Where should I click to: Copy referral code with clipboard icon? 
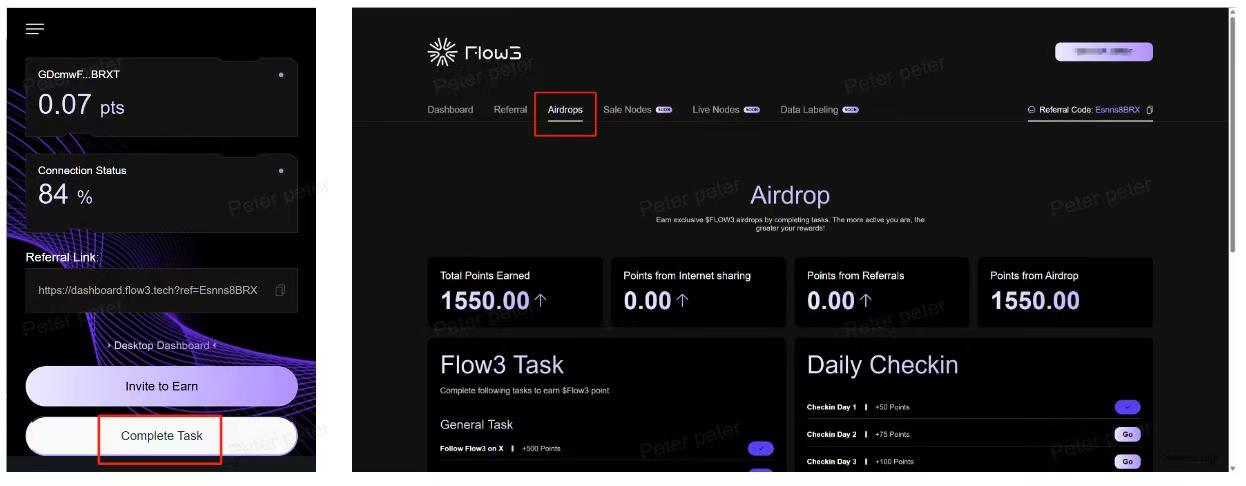point(1150,110)
